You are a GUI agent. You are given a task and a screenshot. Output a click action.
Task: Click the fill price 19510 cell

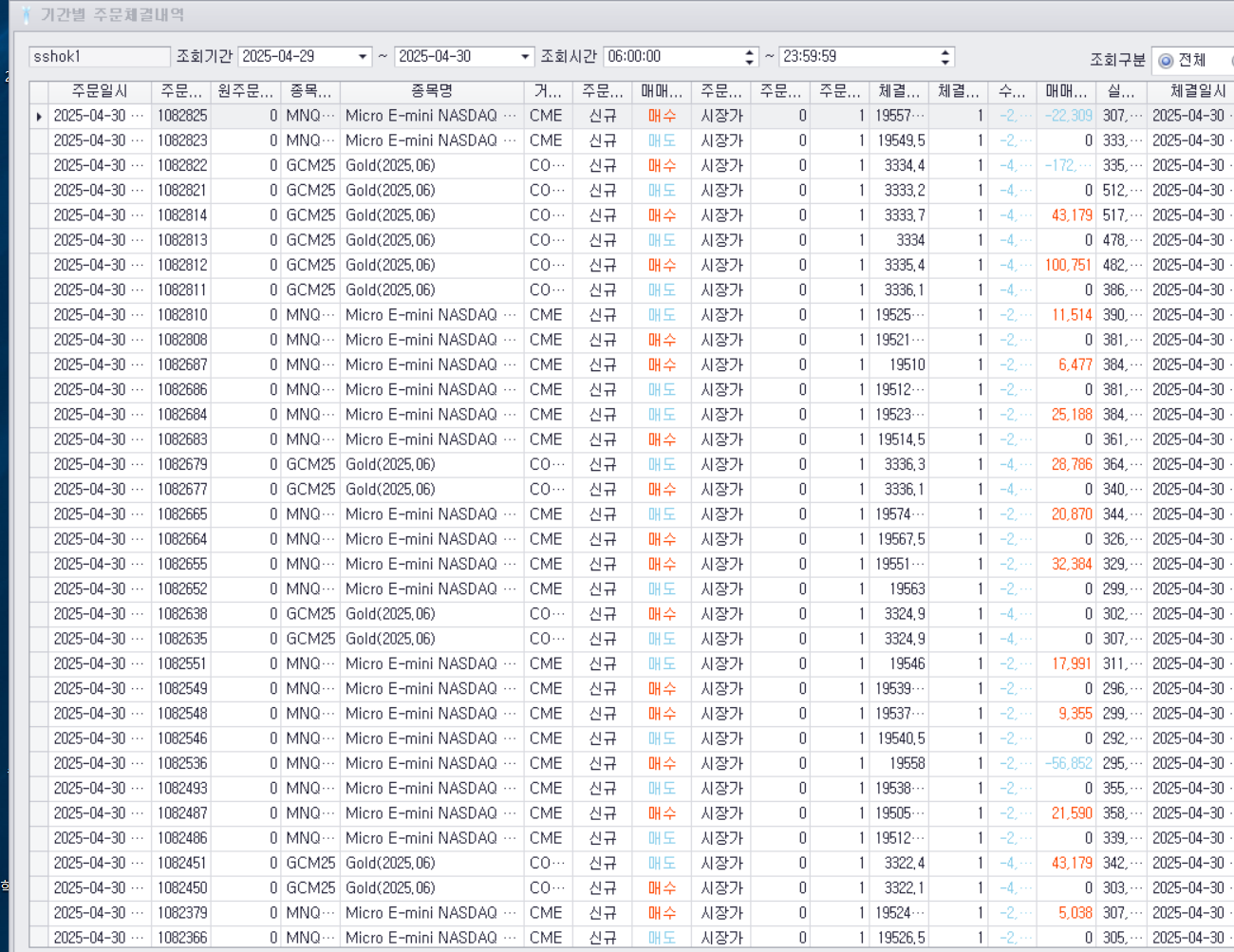(x=900, y=364)
